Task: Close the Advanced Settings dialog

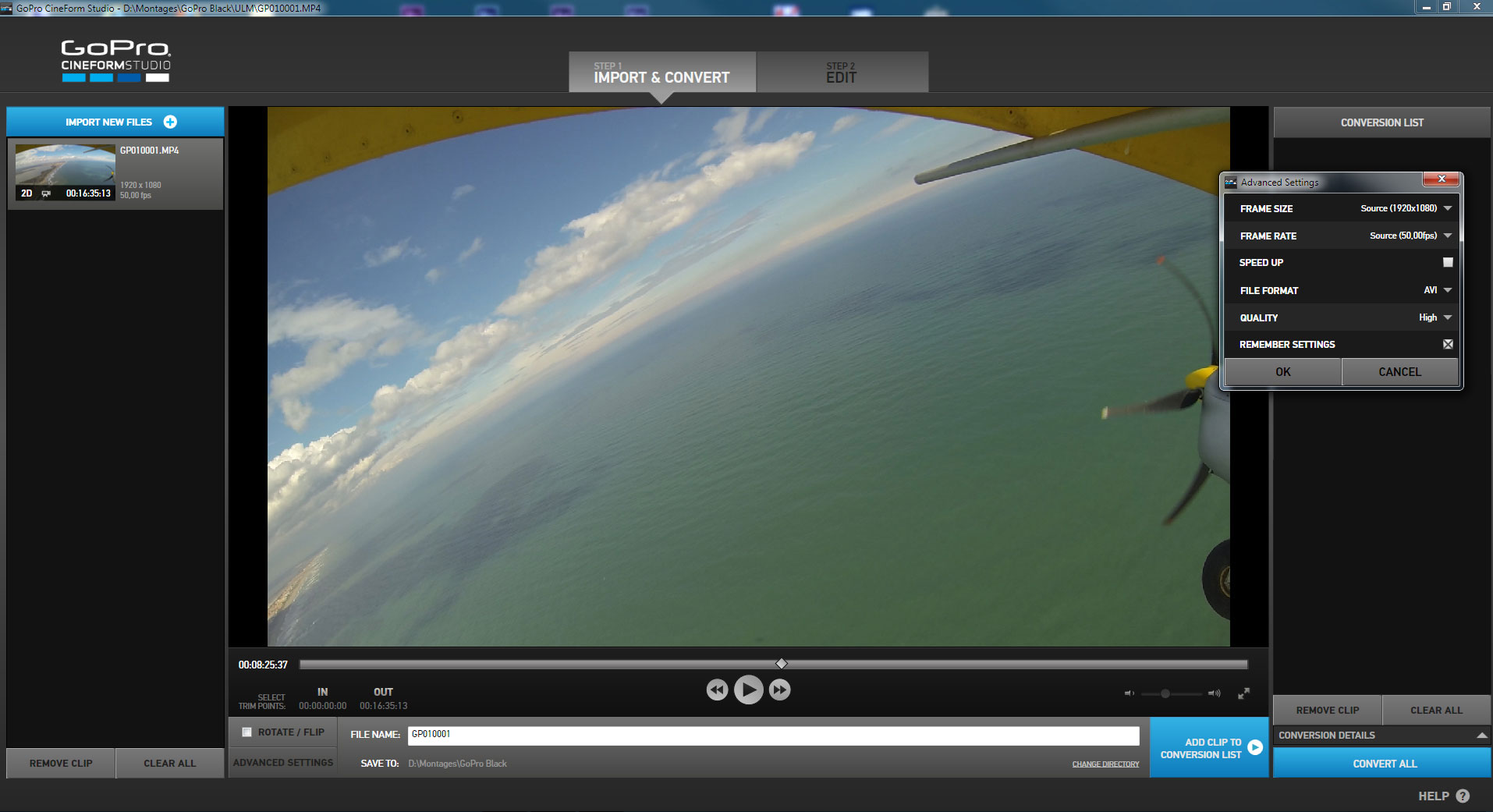Action: 1442,179
